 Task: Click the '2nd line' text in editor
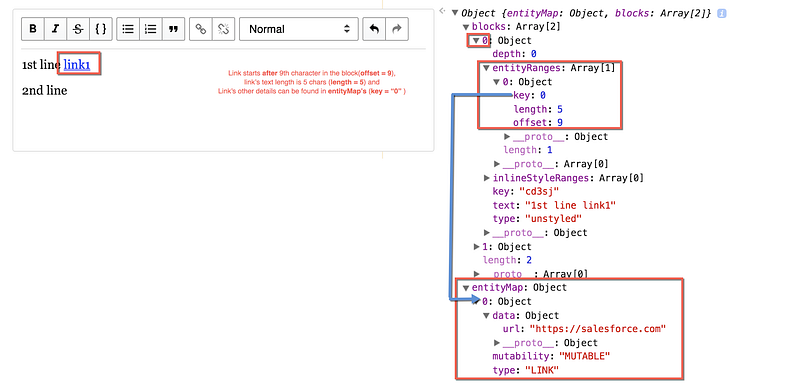44,91
